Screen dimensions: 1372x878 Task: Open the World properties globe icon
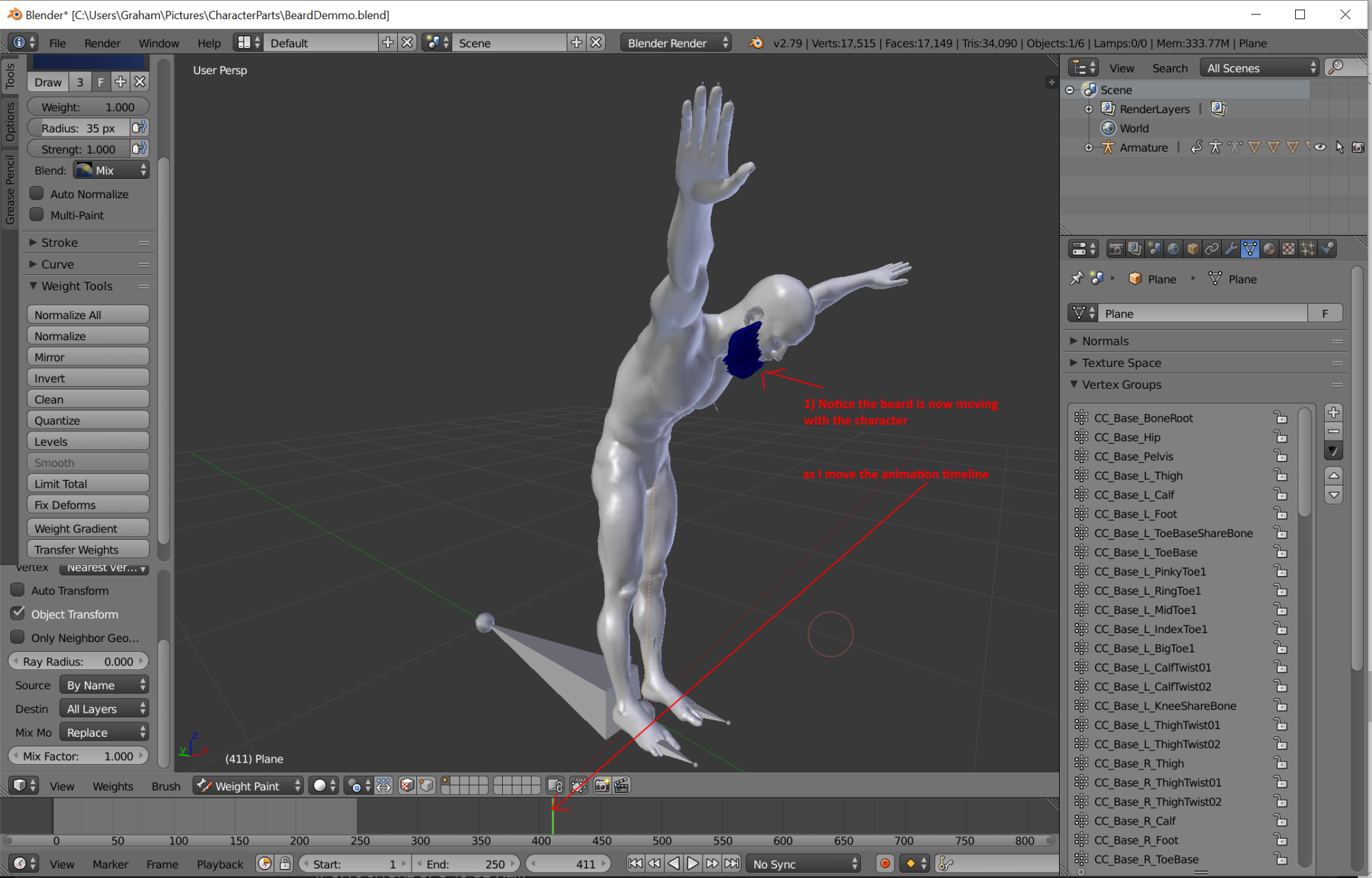1173,249
